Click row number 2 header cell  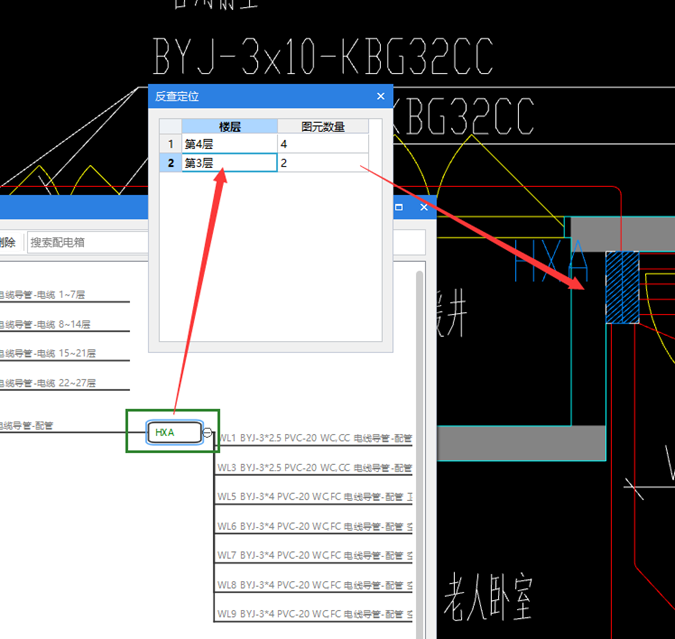[170, 163]
